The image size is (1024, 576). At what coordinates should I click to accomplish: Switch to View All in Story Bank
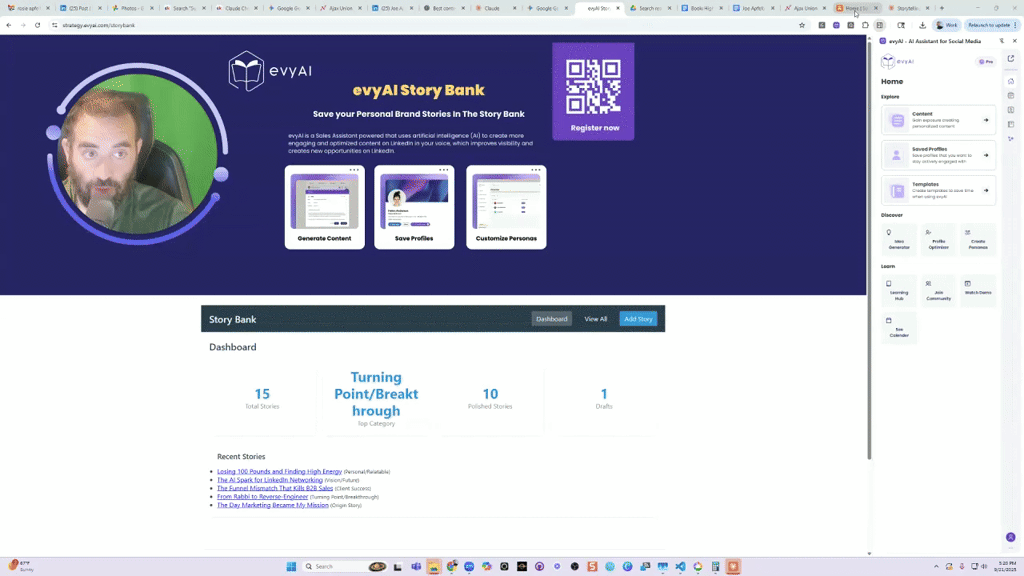tap(596, 319)
